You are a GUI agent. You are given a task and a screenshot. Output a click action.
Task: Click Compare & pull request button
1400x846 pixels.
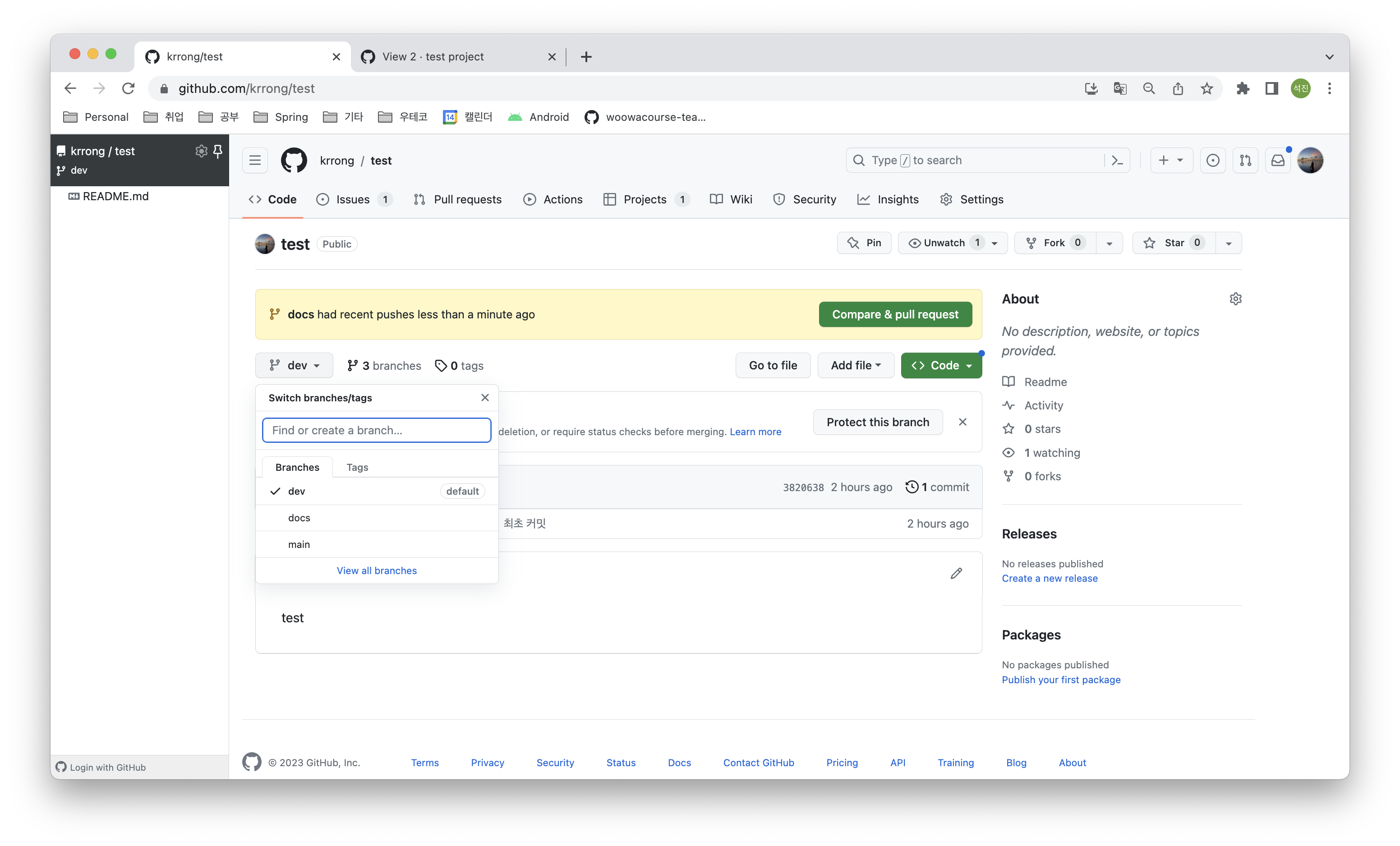coord(895,314)
